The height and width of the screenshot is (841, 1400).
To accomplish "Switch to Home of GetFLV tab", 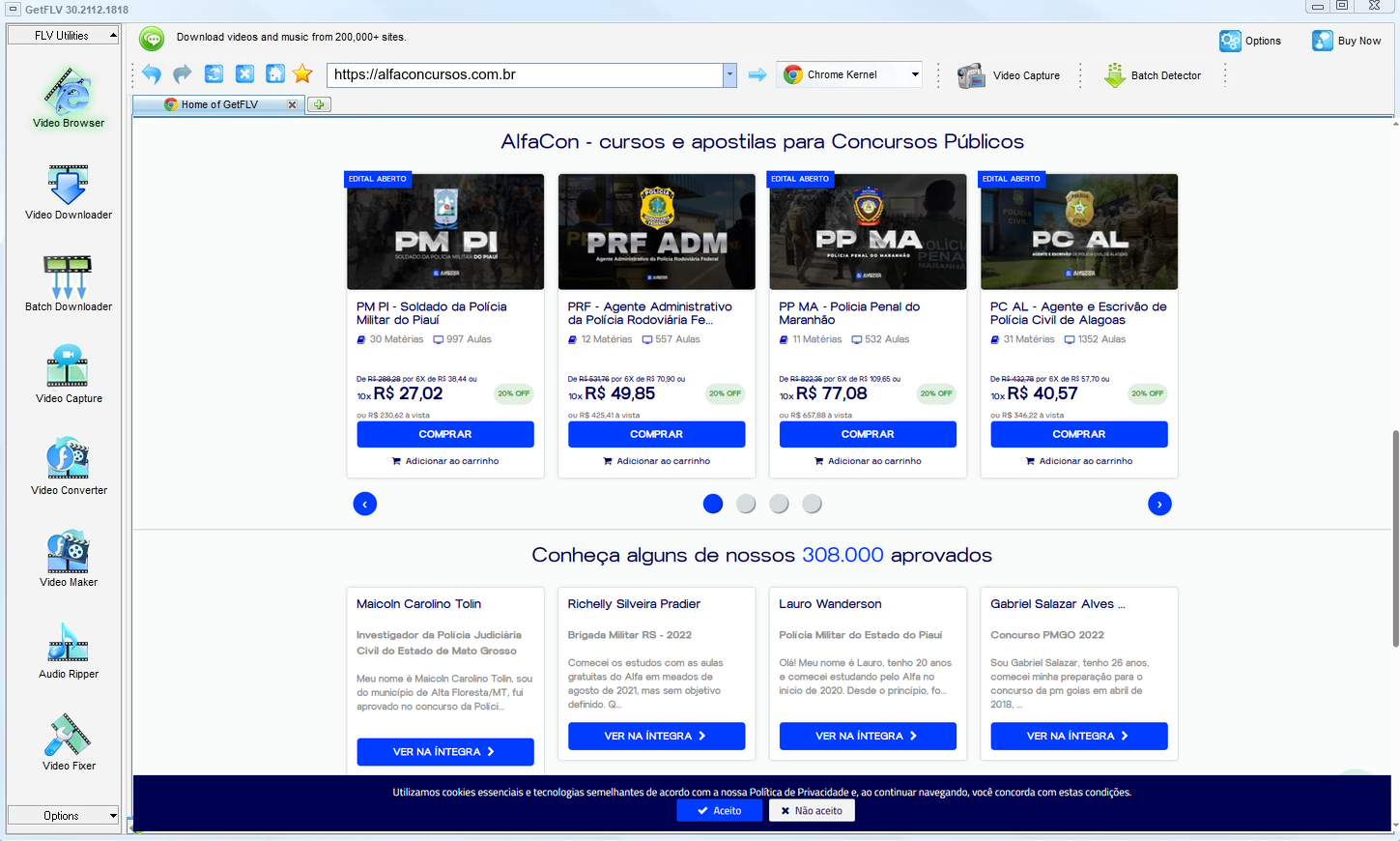I will click(219, 104).
